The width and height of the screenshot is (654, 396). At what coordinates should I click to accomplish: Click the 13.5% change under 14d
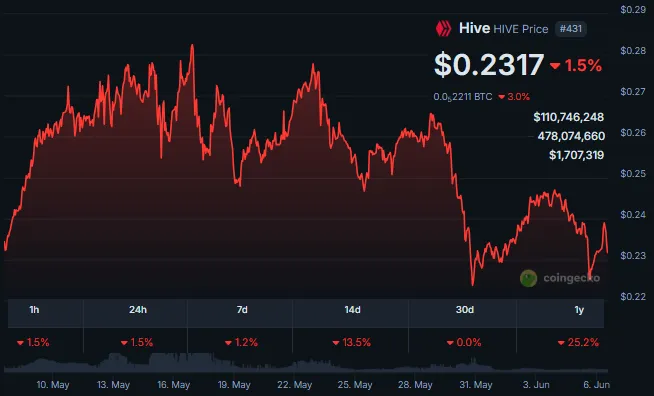click(352, 343)
